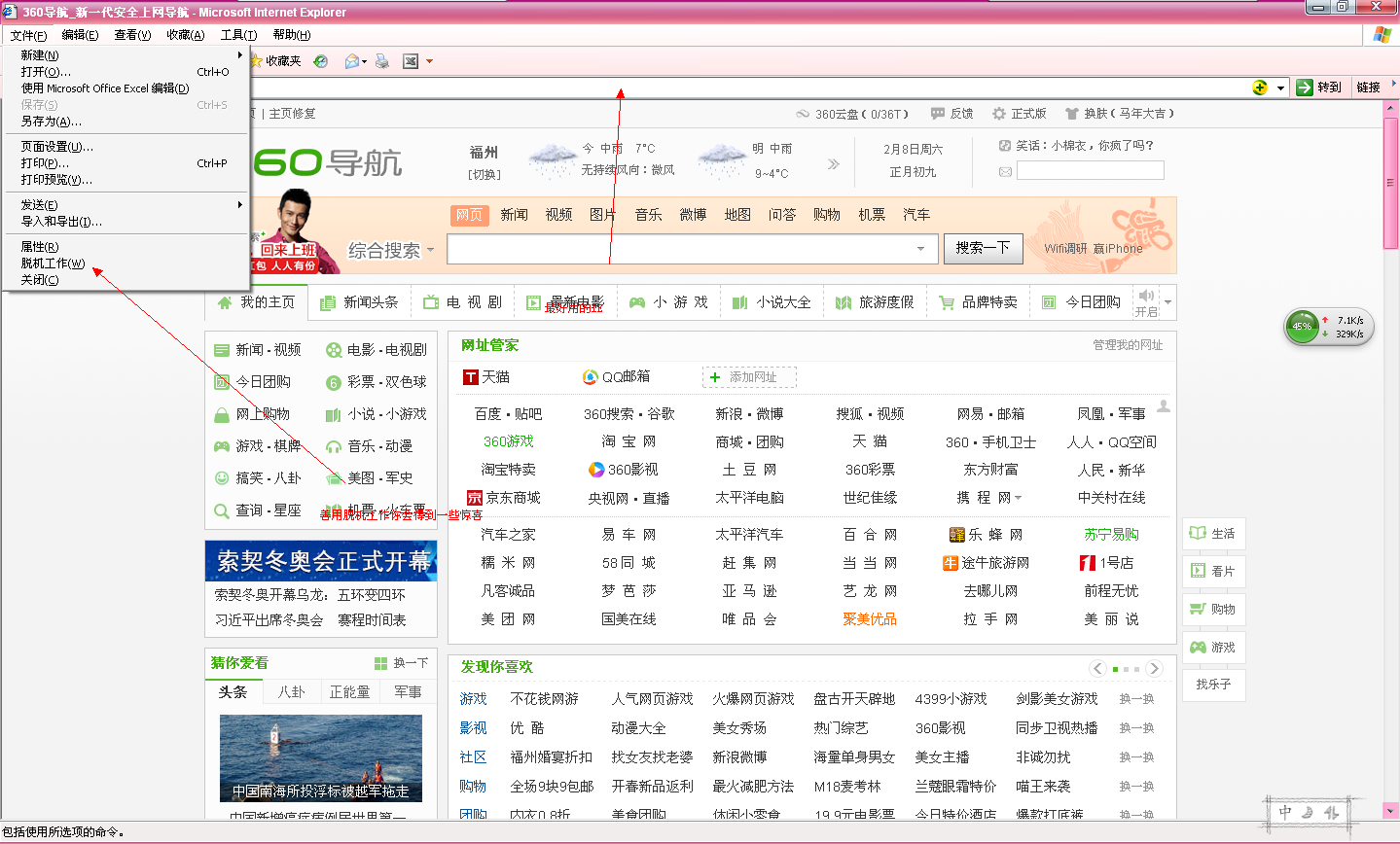
Task: Click the 反馈 feedback speech bubble icon
Action: coord(938,114)
